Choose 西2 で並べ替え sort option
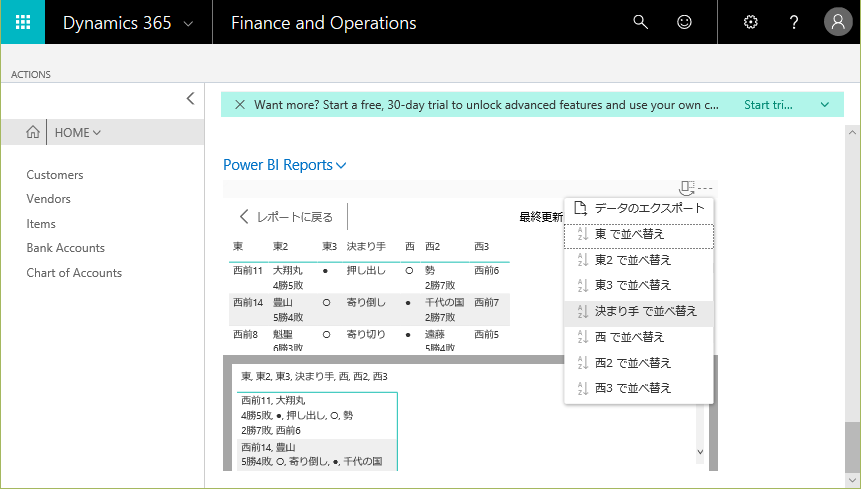Image resolution: width=861 pixels, height=489 pixels. [639, 363]
